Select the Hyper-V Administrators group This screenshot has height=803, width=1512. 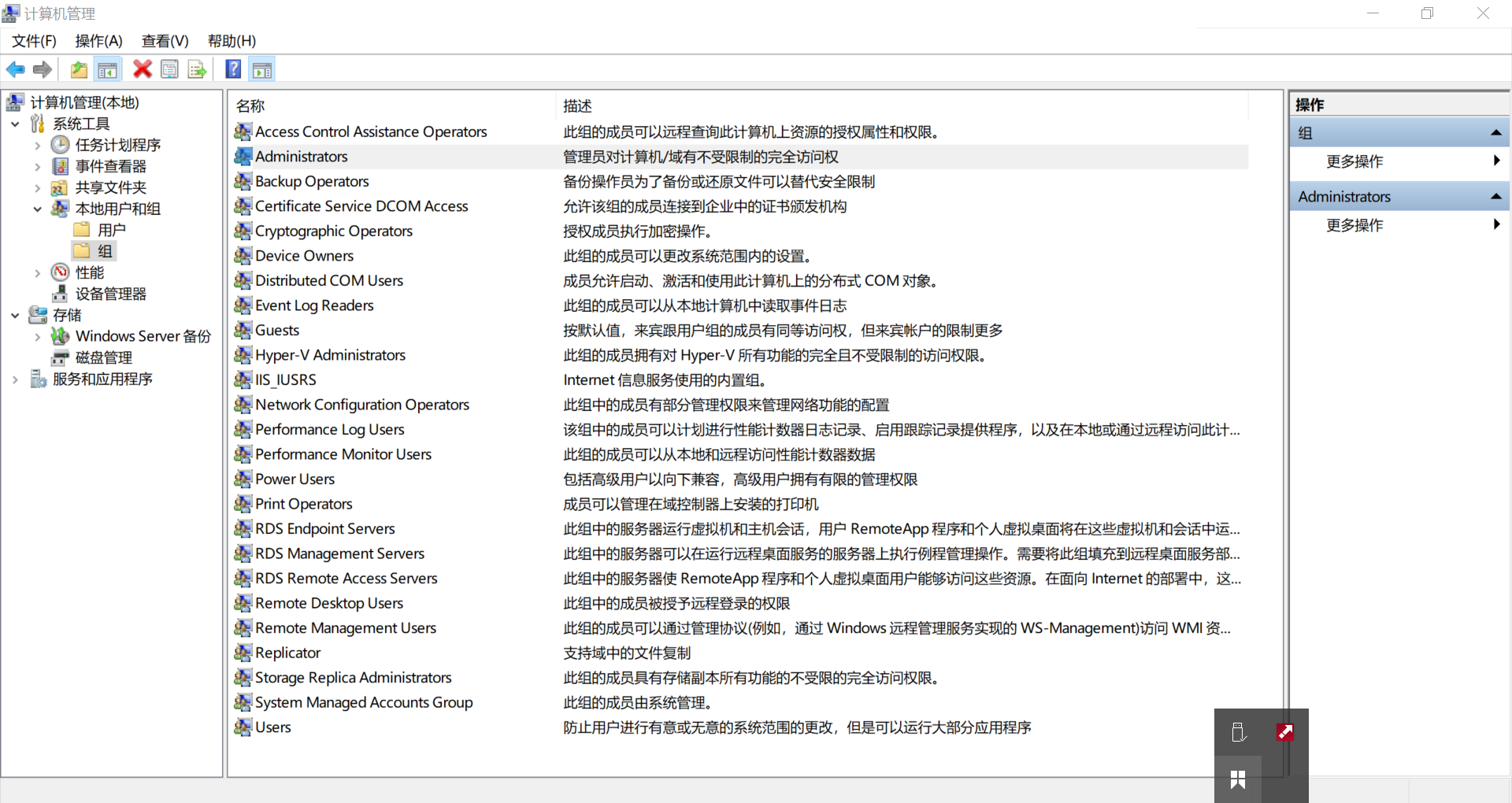pyautogui.click(x=330, y=355)
